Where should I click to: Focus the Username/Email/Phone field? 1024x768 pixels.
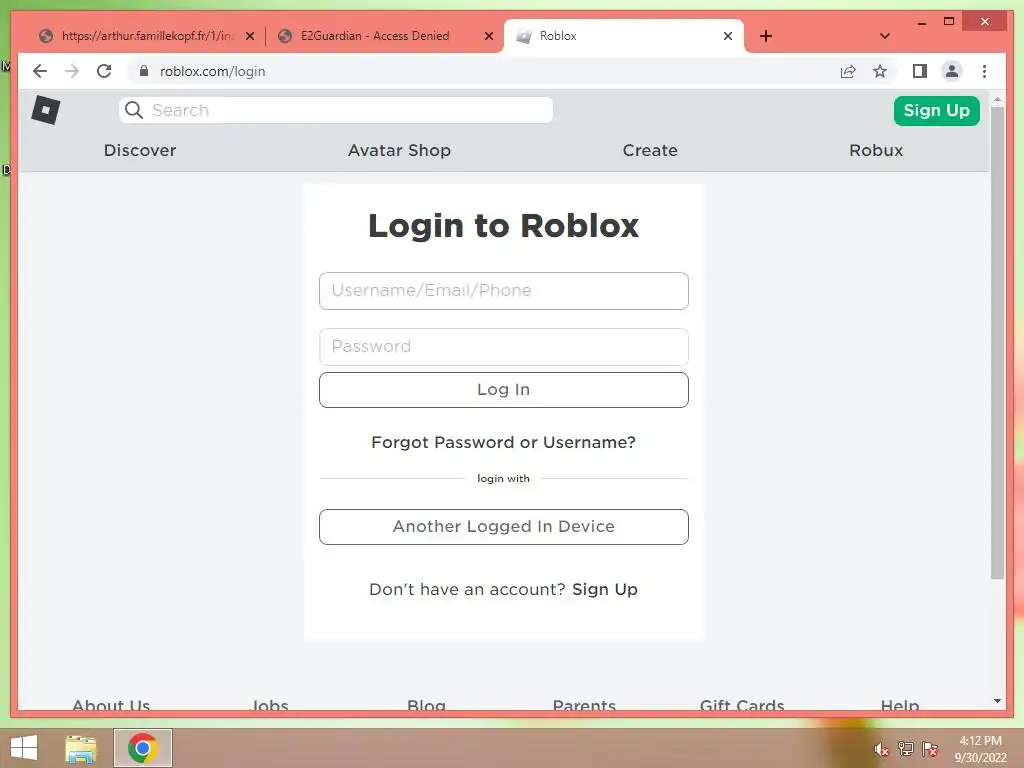tap(504, 291)
